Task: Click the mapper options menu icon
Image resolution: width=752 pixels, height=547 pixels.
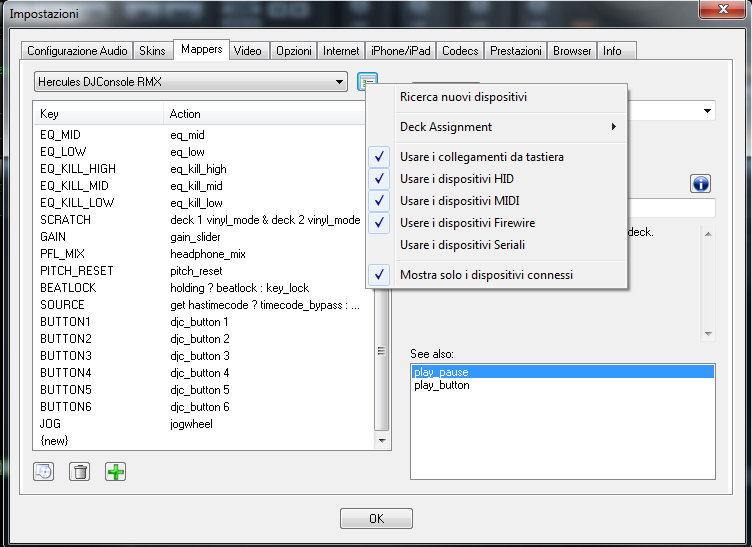Action: point(367,81)
